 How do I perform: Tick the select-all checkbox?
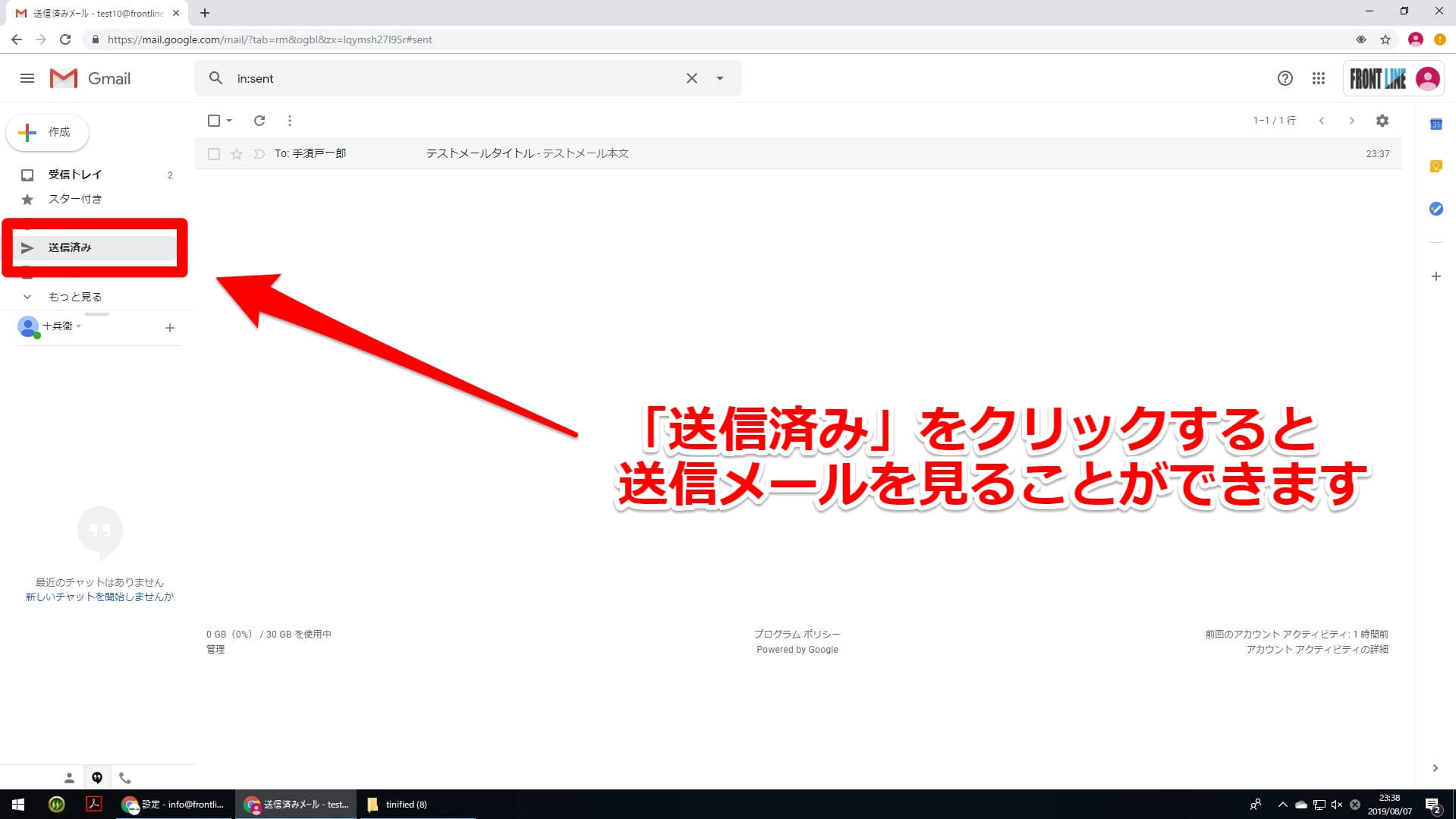(214, 121)
